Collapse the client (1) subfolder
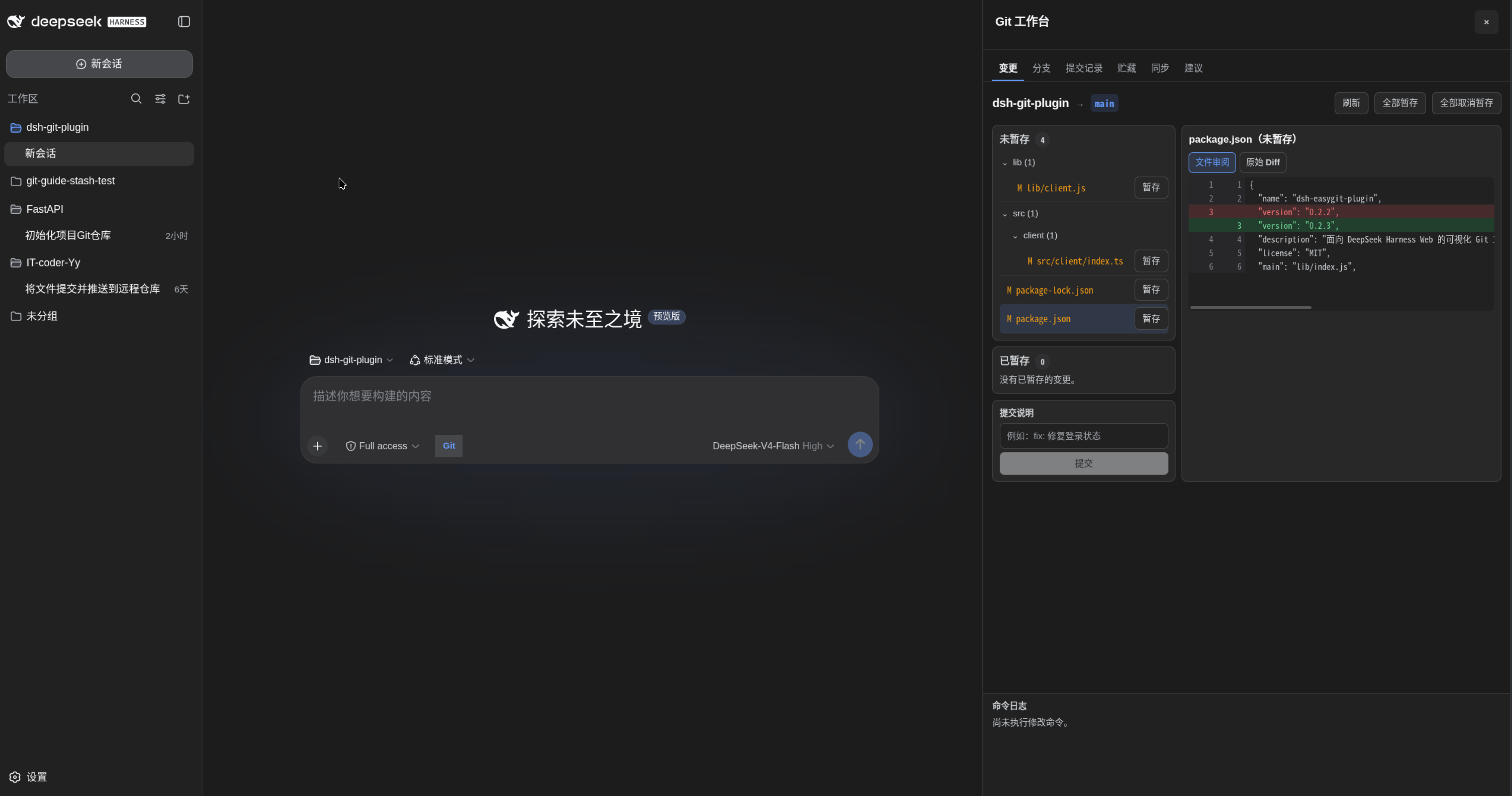Screen dimensions: 1512x796 click(1016, 235)
